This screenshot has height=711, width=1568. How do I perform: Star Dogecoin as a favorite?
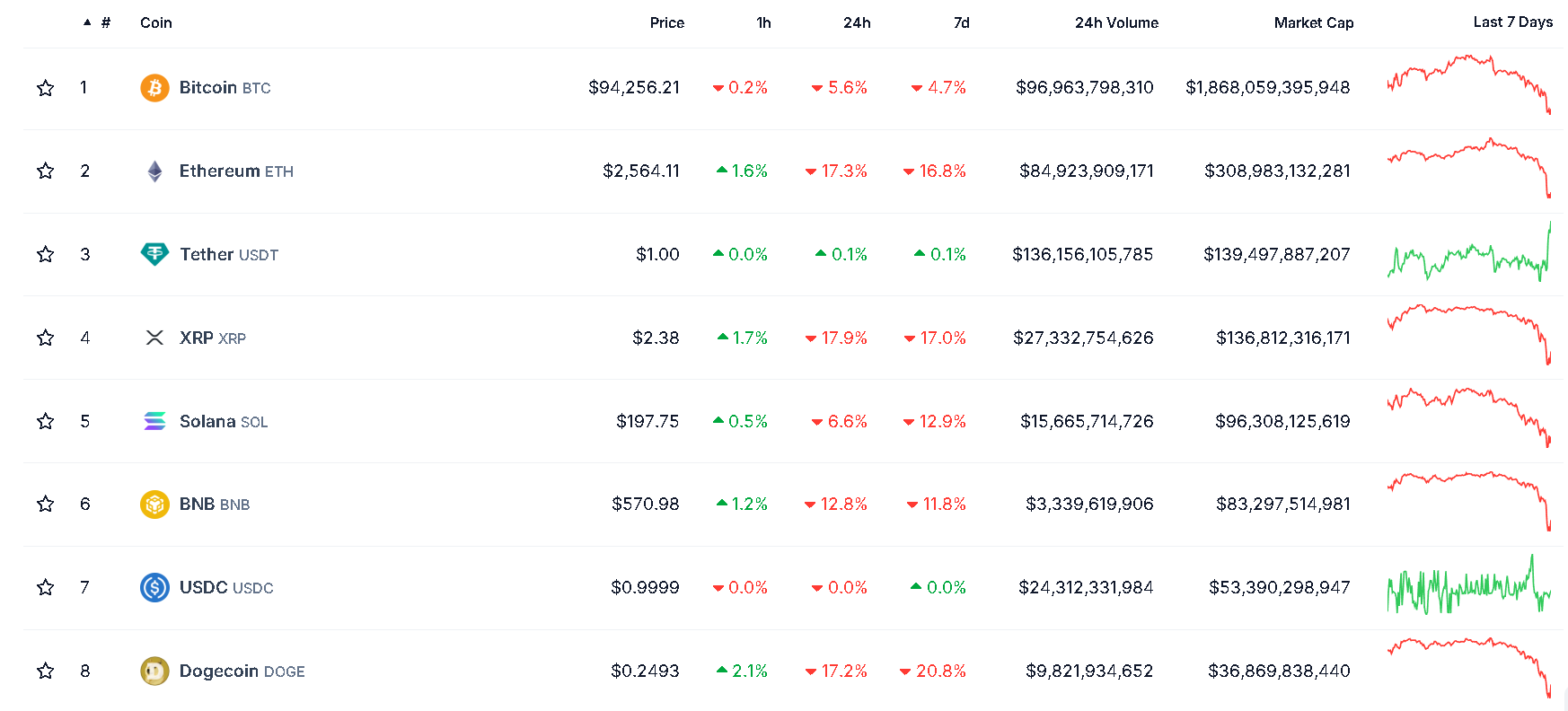pyautogui.click(x=46, y=671)
